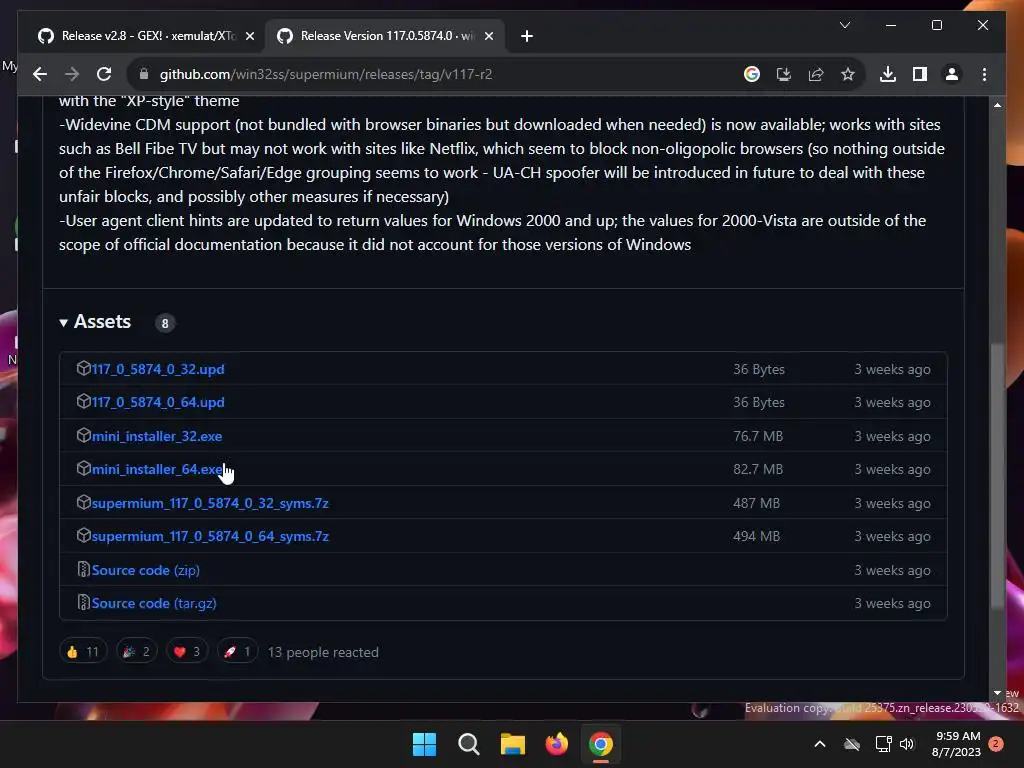The height and width of the screenshot is (768, 1024).
Task: Open File Explorer from taskbar
Action: (x=513, y=744)
